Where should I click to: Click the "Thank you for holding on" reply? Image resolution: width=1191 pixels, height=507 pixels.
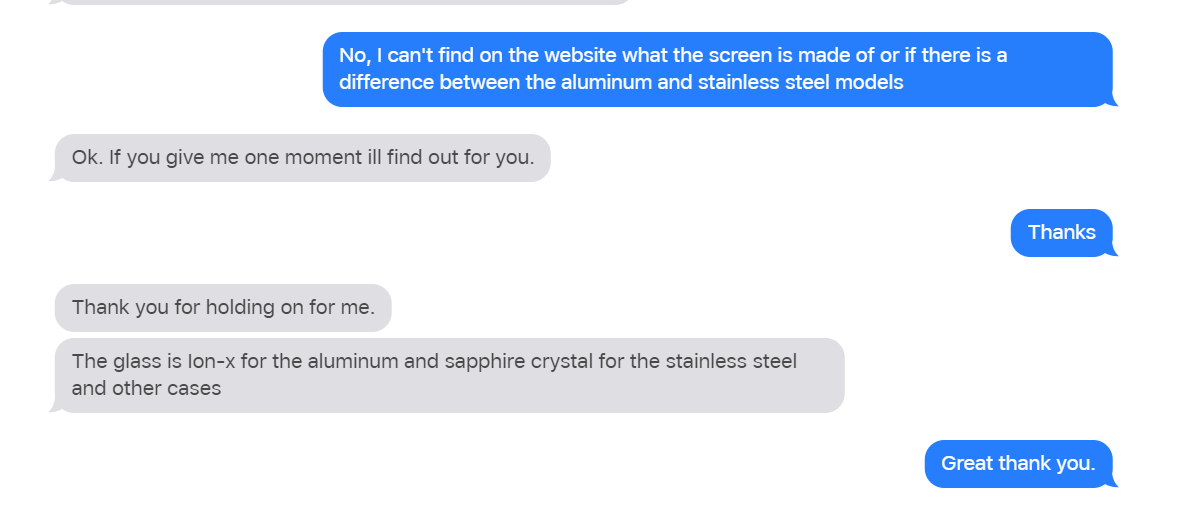(223, 307)
